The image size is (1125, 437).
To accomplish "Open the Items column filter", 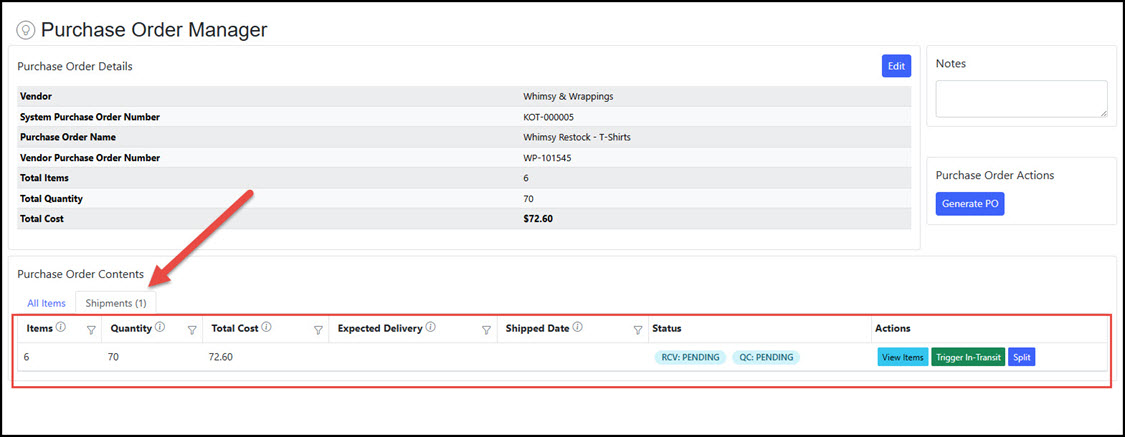I will pos(91,329).
